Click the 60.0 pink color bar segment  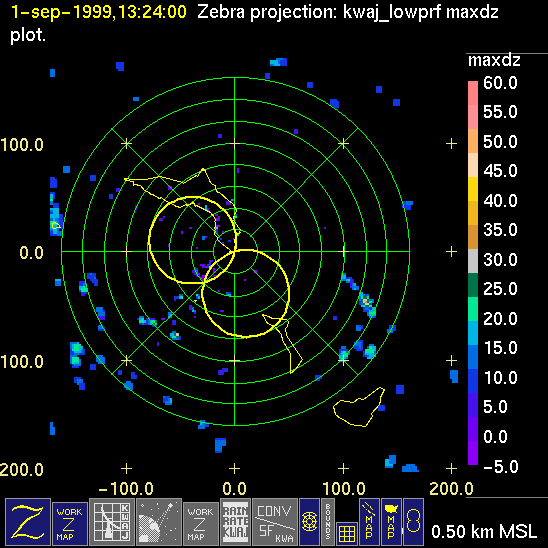(473, 93)
